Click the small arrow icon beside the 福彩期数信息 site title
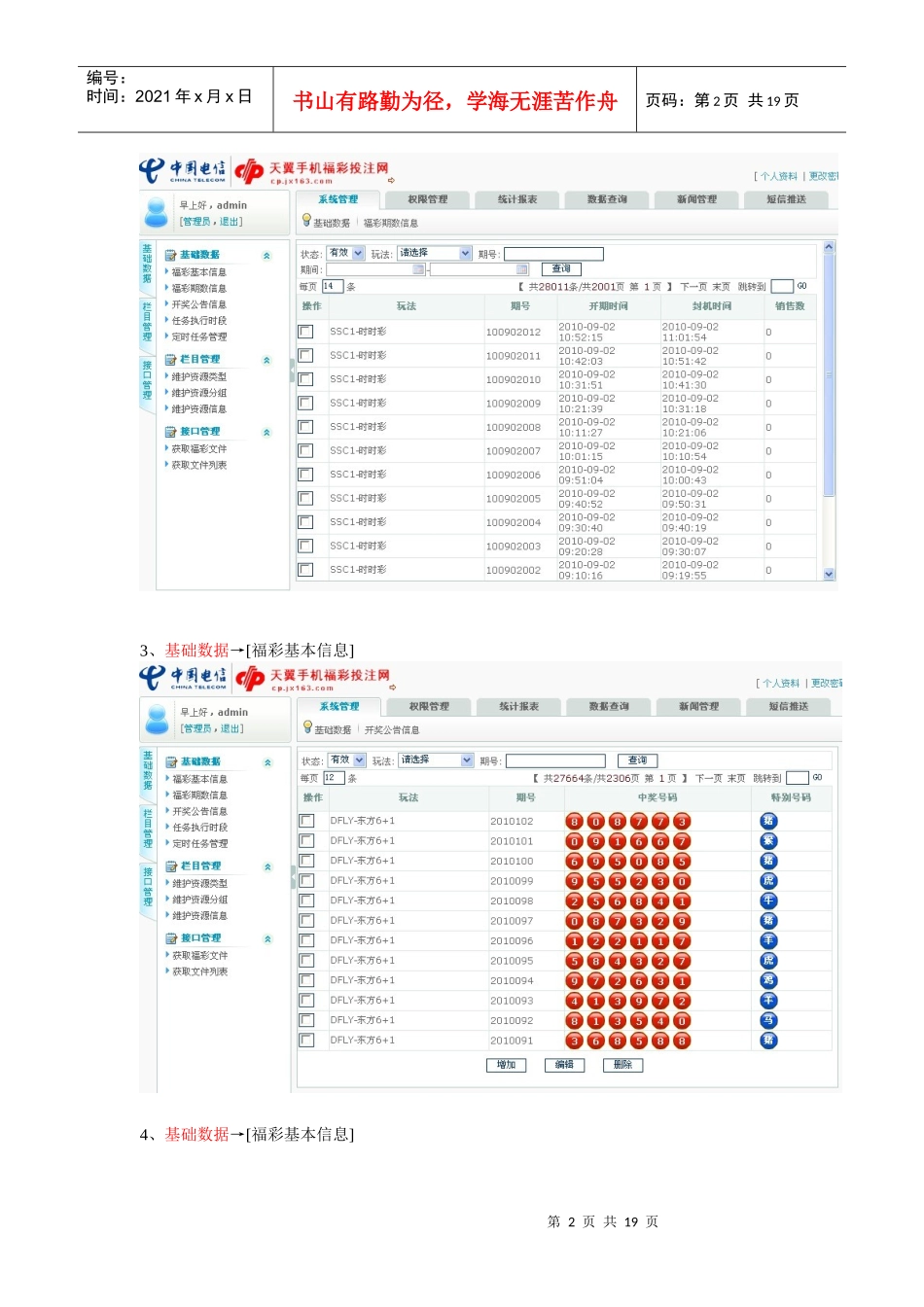The image size is (924, 1307). pos(392,180)
